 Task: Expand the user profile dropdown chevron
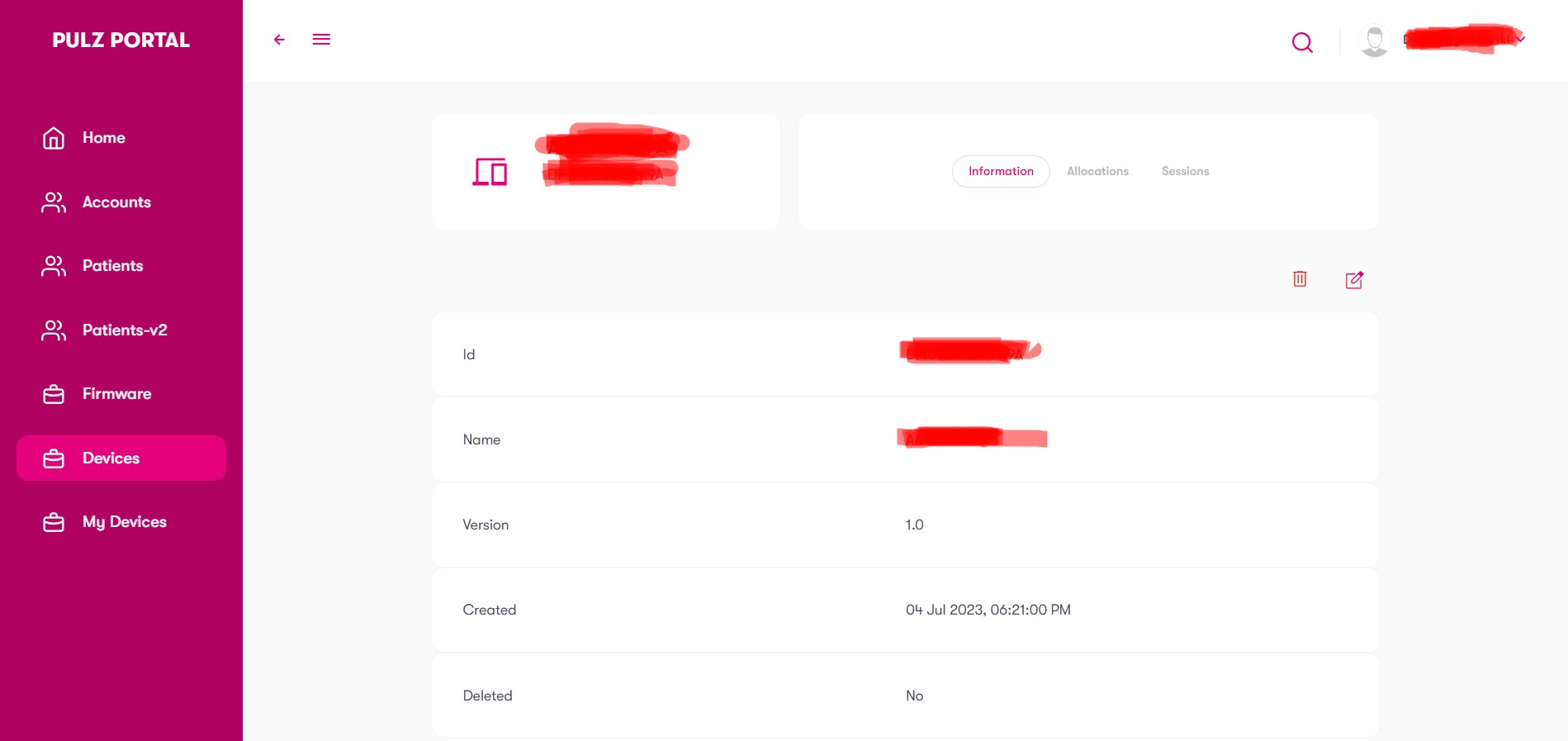(x=1520, y=39)
